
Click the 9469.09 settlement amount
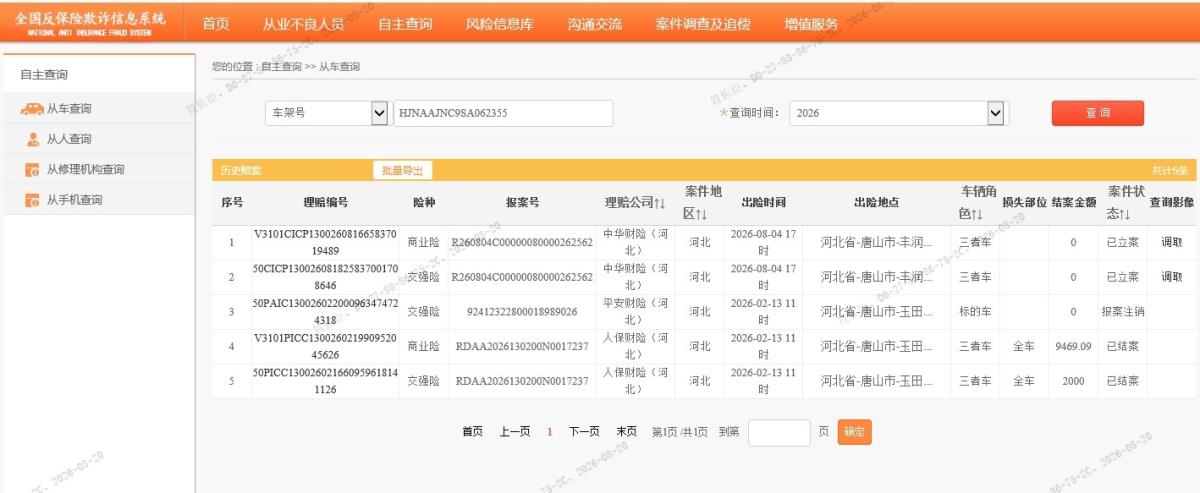pyautogui.click(x=1073, y=347)
